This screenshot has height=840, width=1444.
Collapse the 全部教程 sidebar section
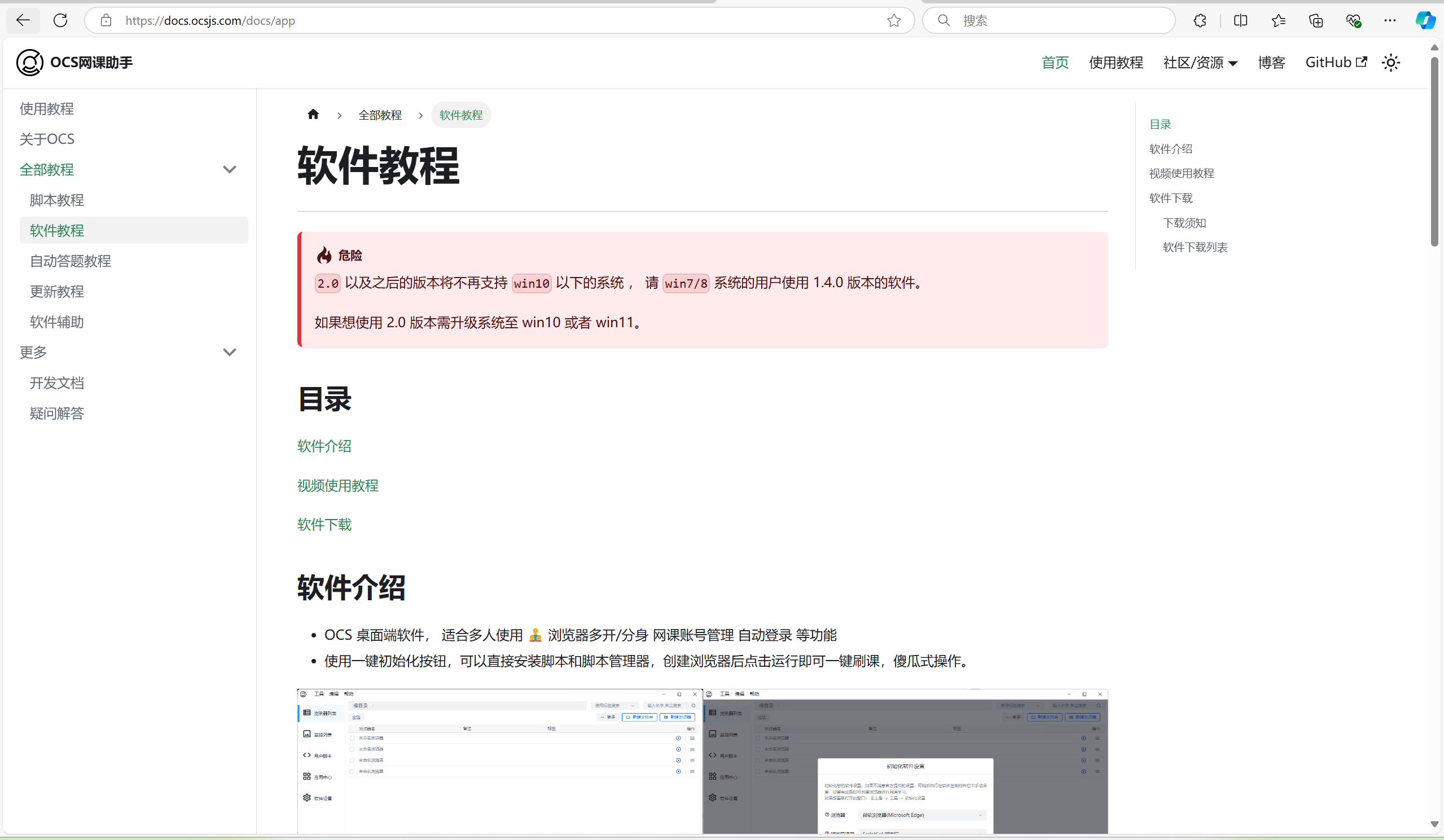(229, 170)
